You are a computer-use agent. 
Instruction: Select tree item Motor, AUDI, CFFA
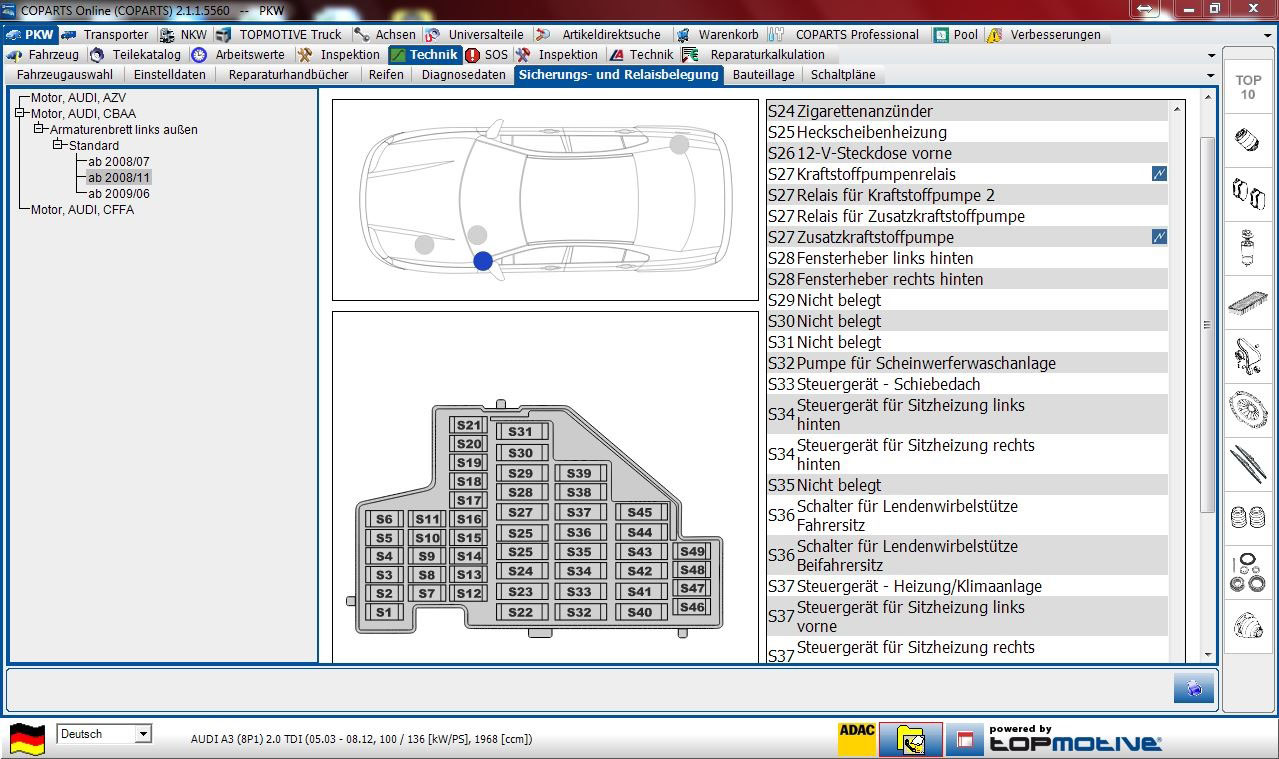[82, 210]
